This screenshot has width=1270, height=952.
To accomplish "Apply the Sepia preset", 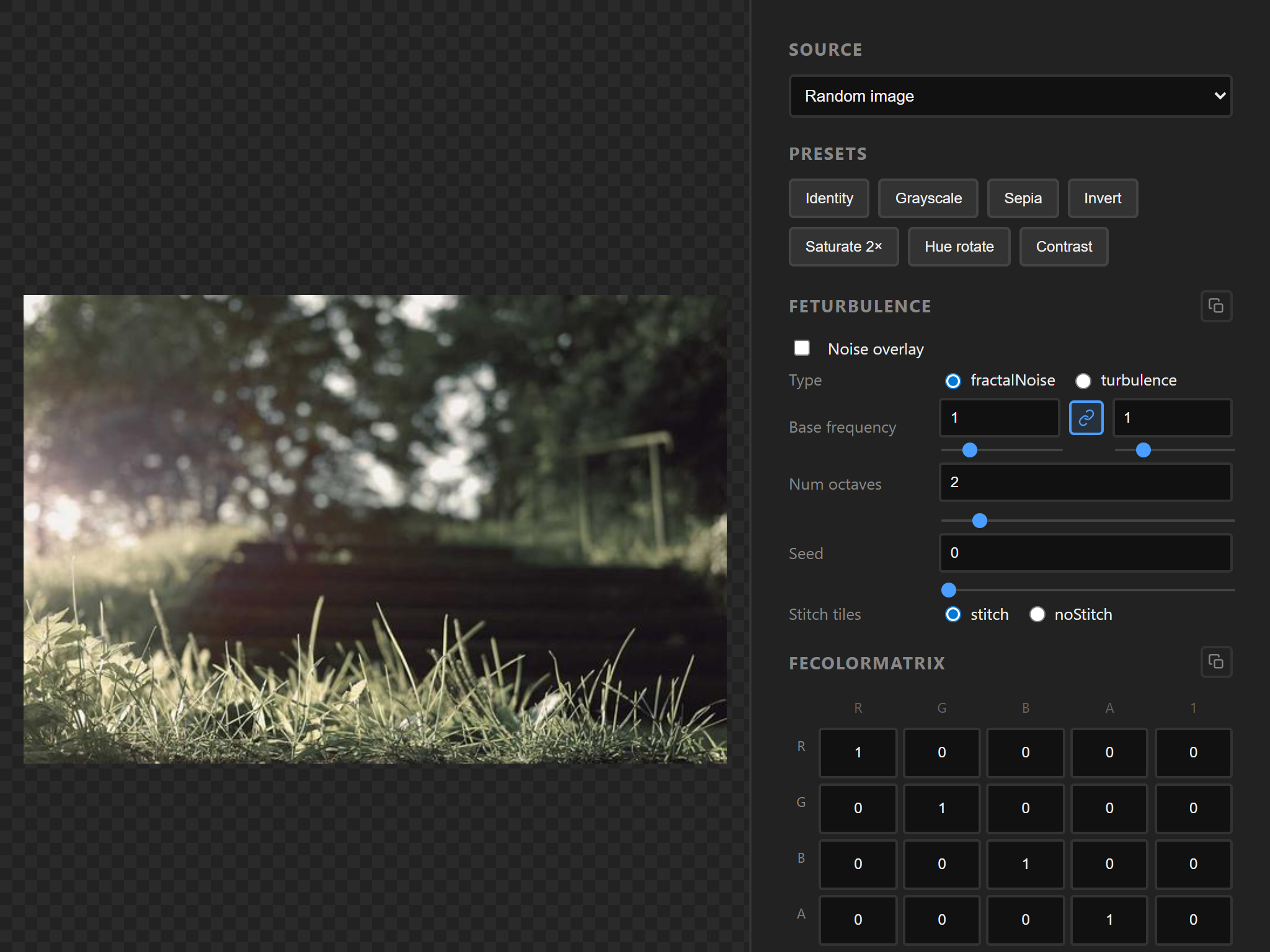I will 1023,198.
